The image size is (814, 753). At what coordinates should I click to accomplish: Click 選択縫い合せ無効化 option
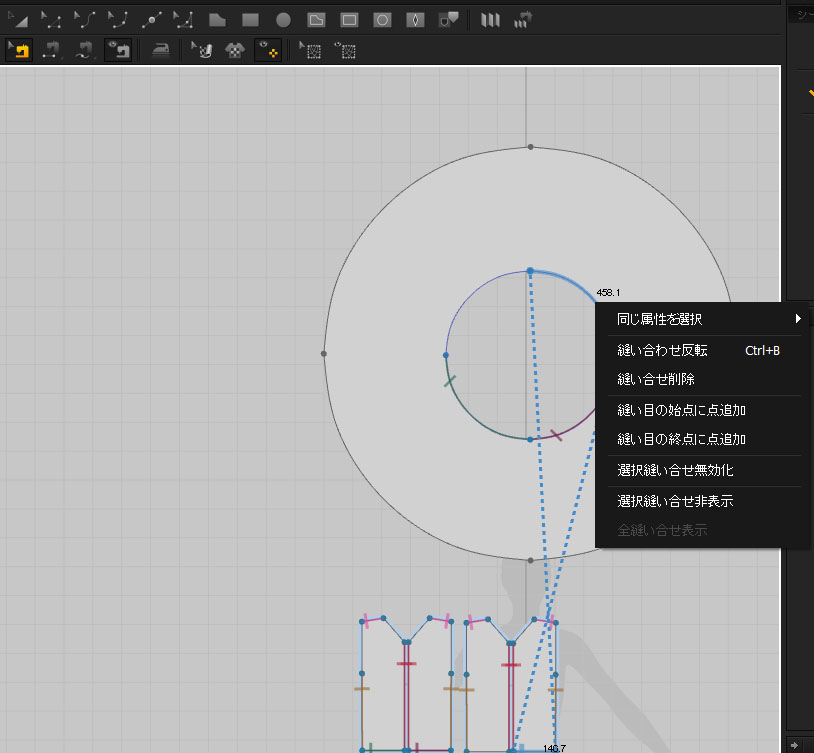click(x=675, y=470)
